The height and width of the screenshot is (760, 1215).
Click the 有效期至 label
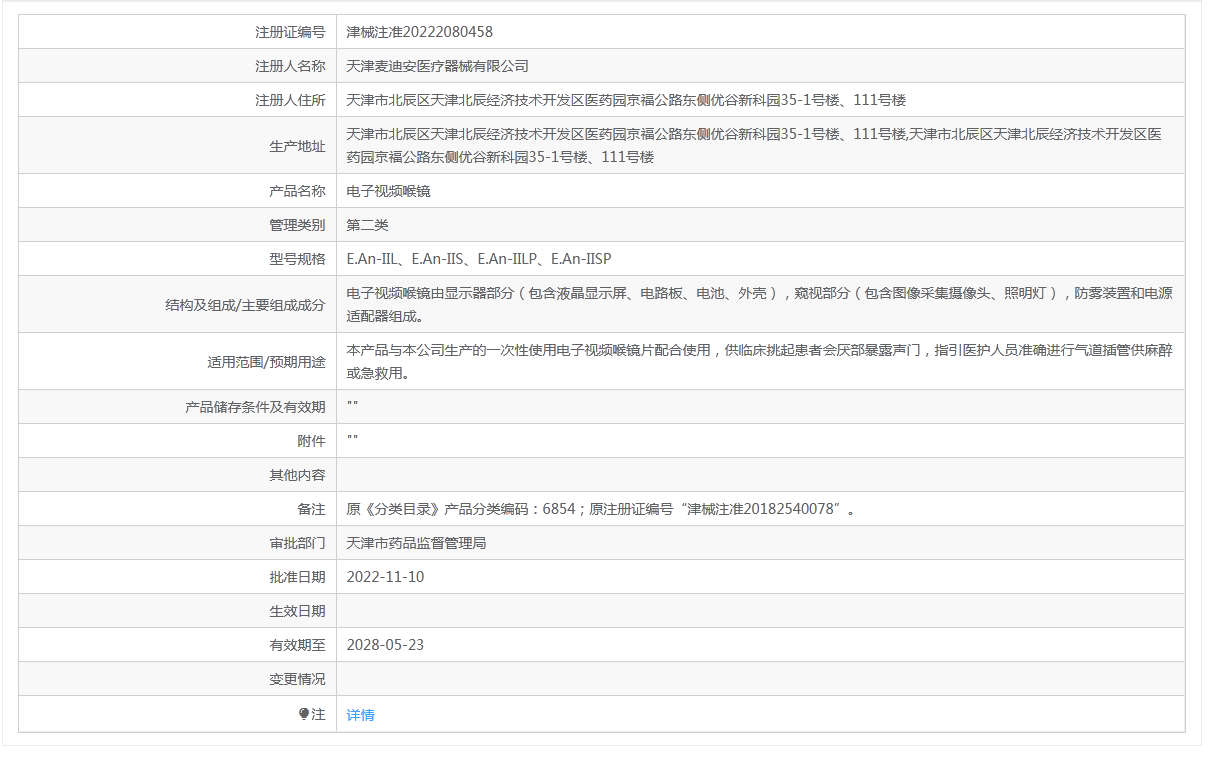point(297,645)
